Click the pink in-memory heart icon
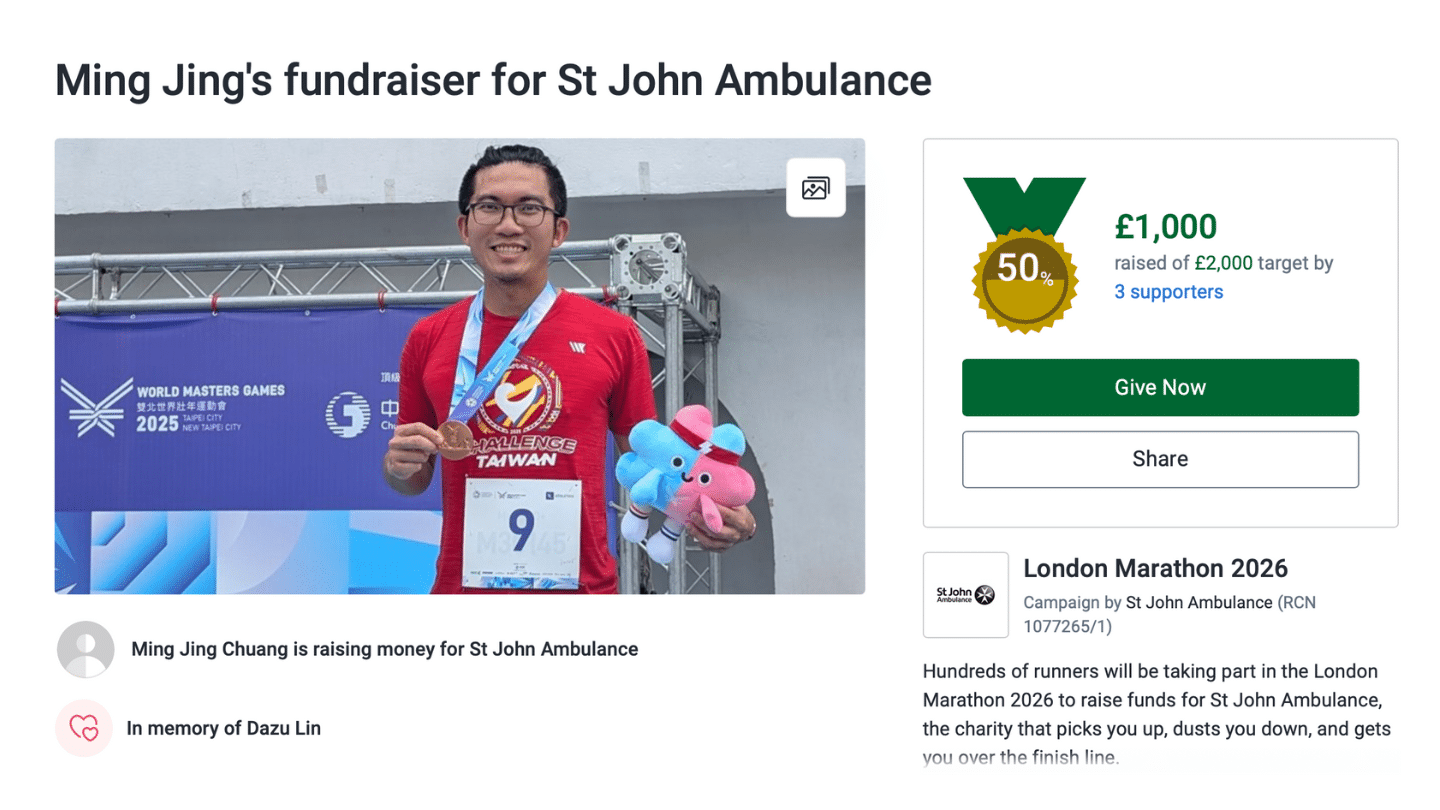The image size is (1440, 810). 84,728
